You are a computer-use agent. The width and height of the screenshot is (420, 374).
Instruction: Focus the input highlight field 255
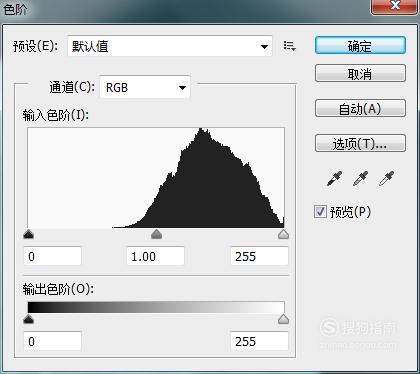(x=259, y=256)
